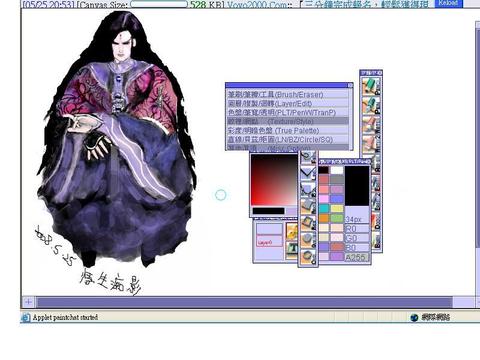This screenshot has width=480, height=360.
Task: Open the Brush/Eraser tools menu entry
Action: coord(288,95)
